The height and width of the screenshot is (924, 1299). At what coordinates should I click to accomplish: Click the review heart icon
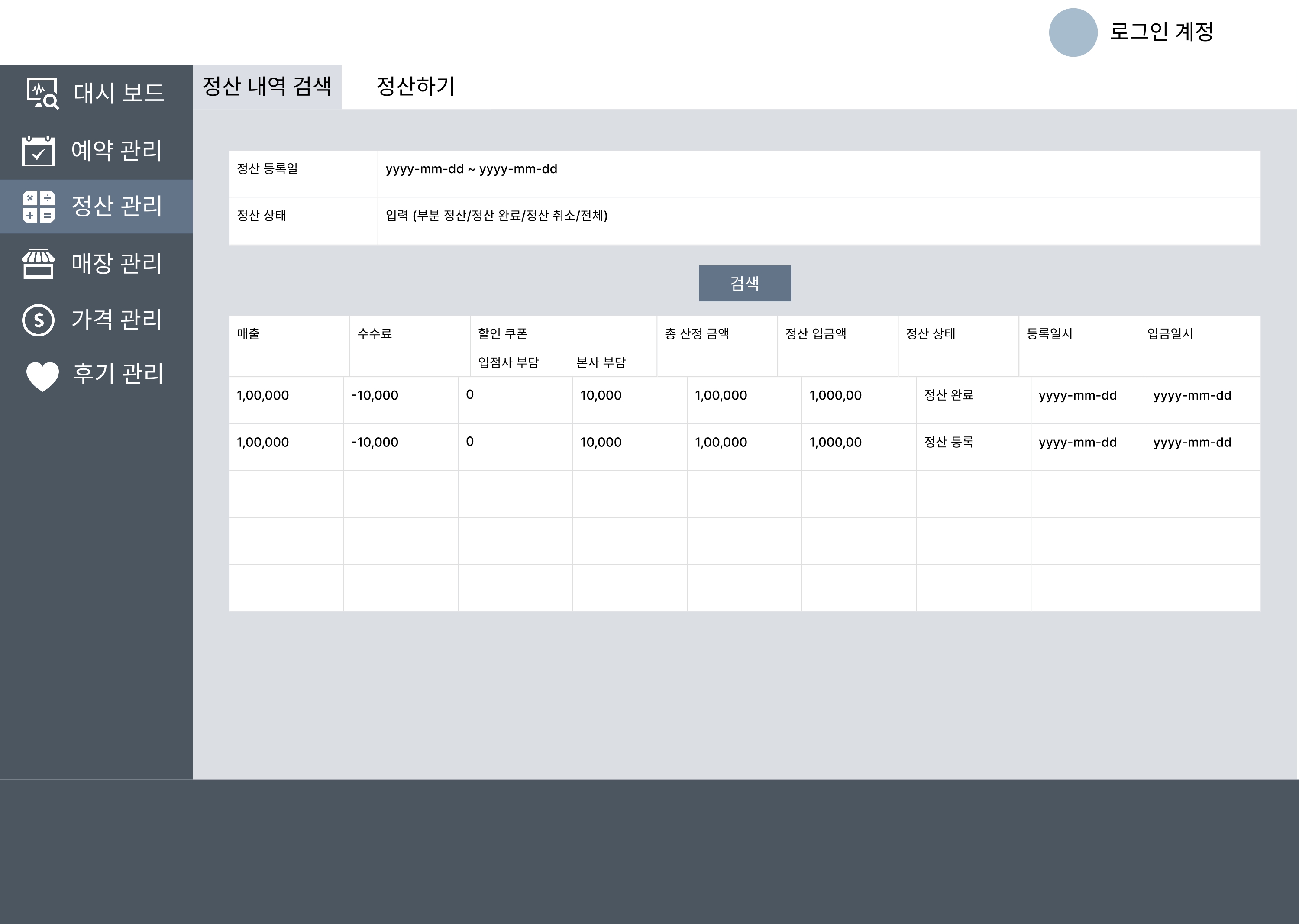[42, 375]
